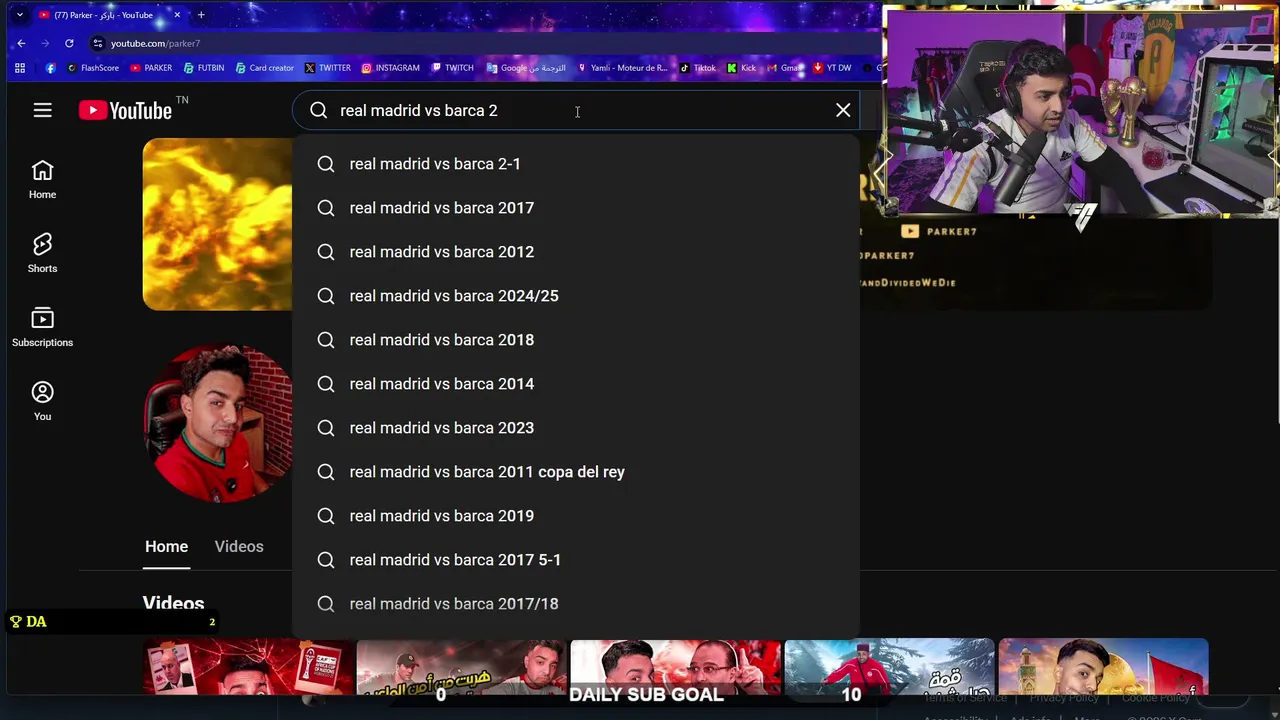The width and height of the screenshot is (1280, 720).
Task: Click the search icon beside copa del rey suggestion
Action: 326,472
